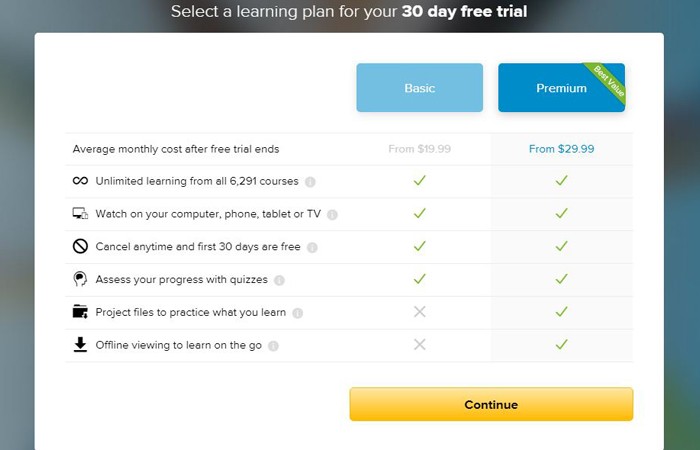700x450 pixels.
Task: Open info tooltip beside watch on devices
Action: [x=332, y=215]
